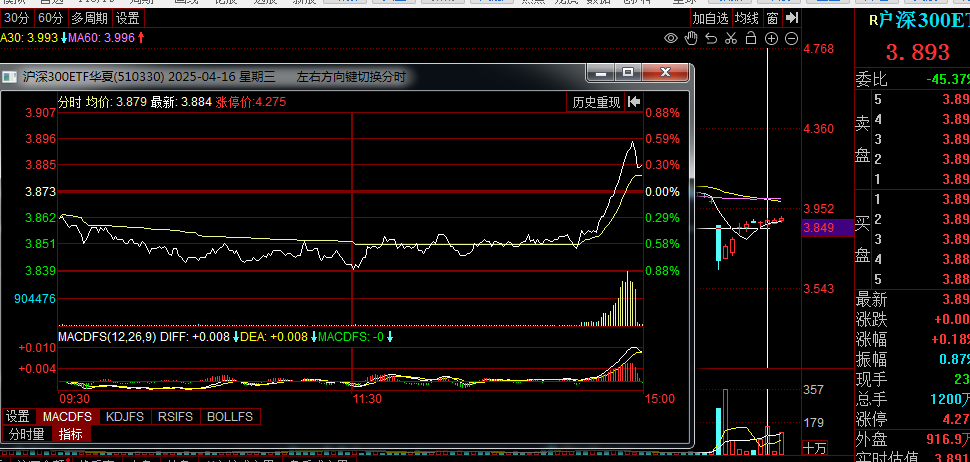Toggle the eye visibility icon
Image resolution: width=970 pixels, height=462 pixels.
point(671,38)
